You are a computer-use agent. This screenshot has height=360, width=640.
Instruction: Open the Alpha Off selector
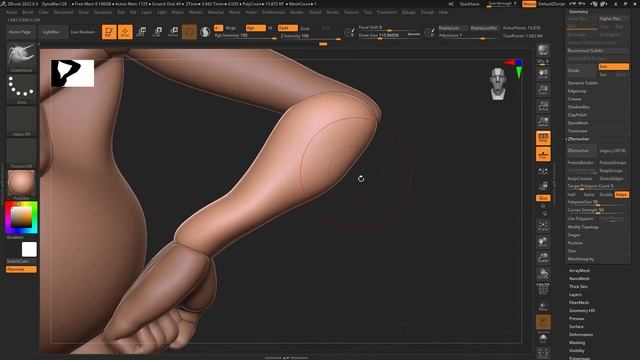[x=21, y=121]
